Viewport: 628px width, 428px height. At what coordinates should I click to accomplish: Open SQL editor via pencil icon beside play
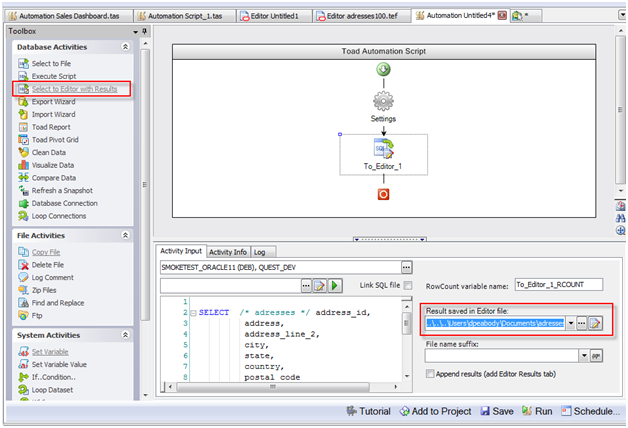(320, 286)
